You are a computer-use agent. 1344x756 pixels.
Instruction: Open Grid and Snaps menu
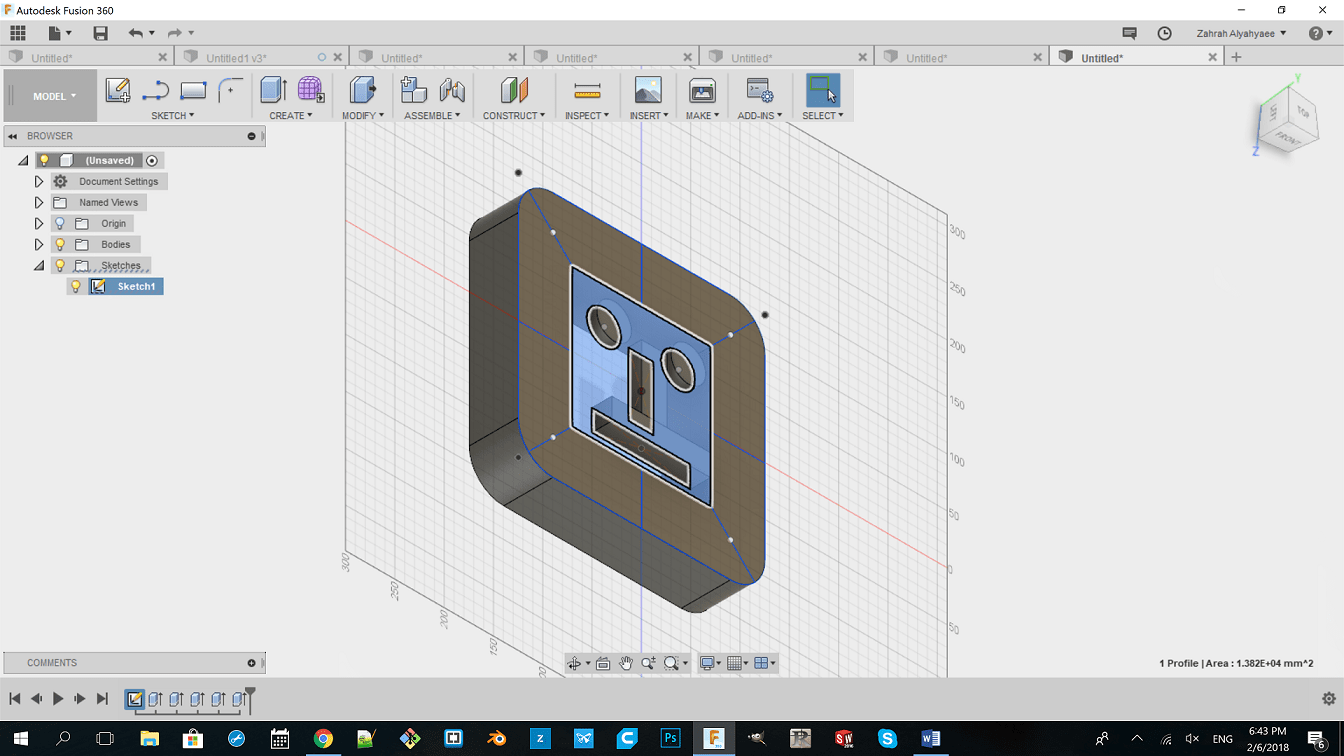tap(738, 663)
